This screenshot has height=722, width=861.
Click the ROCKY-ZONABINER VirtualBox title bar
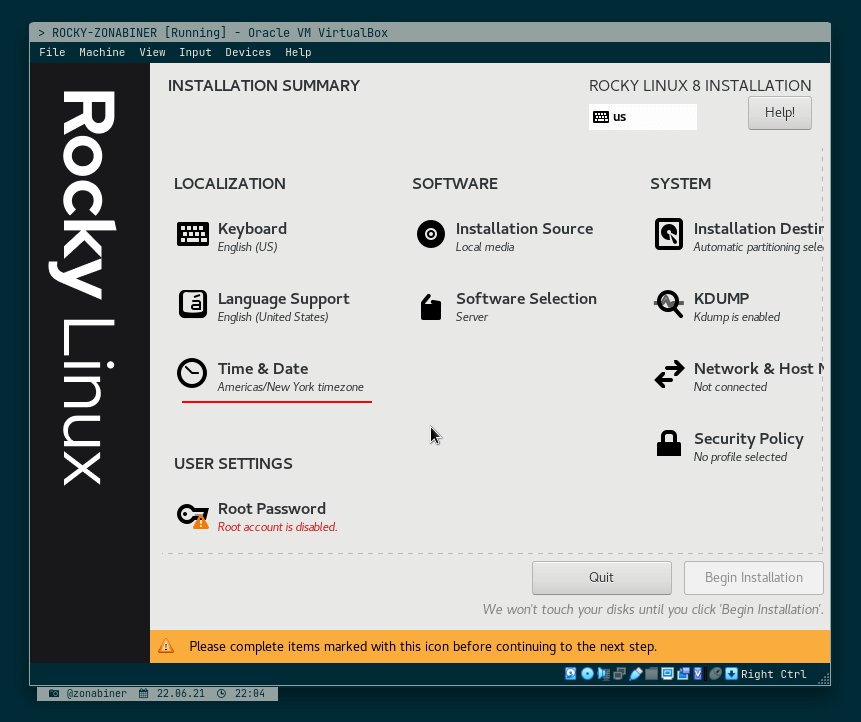point(430,32)
